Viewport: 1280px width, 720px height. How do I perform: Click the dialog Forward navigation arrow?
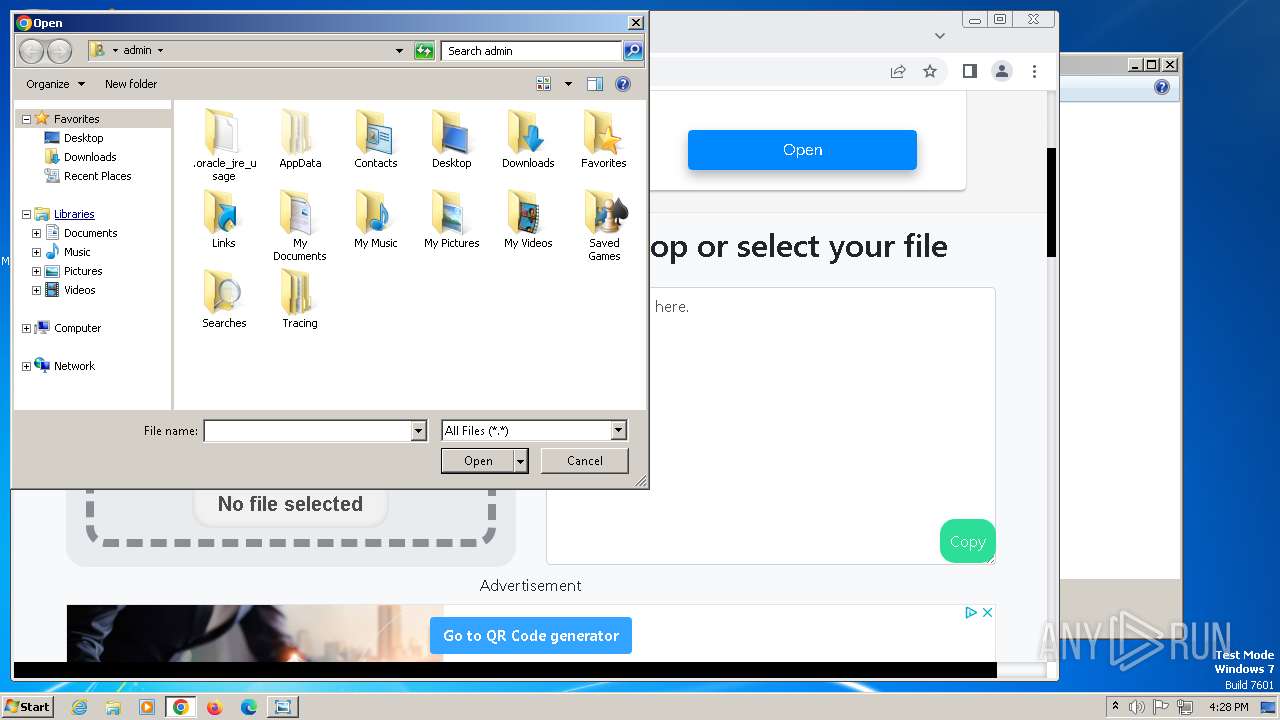[59, 51]
